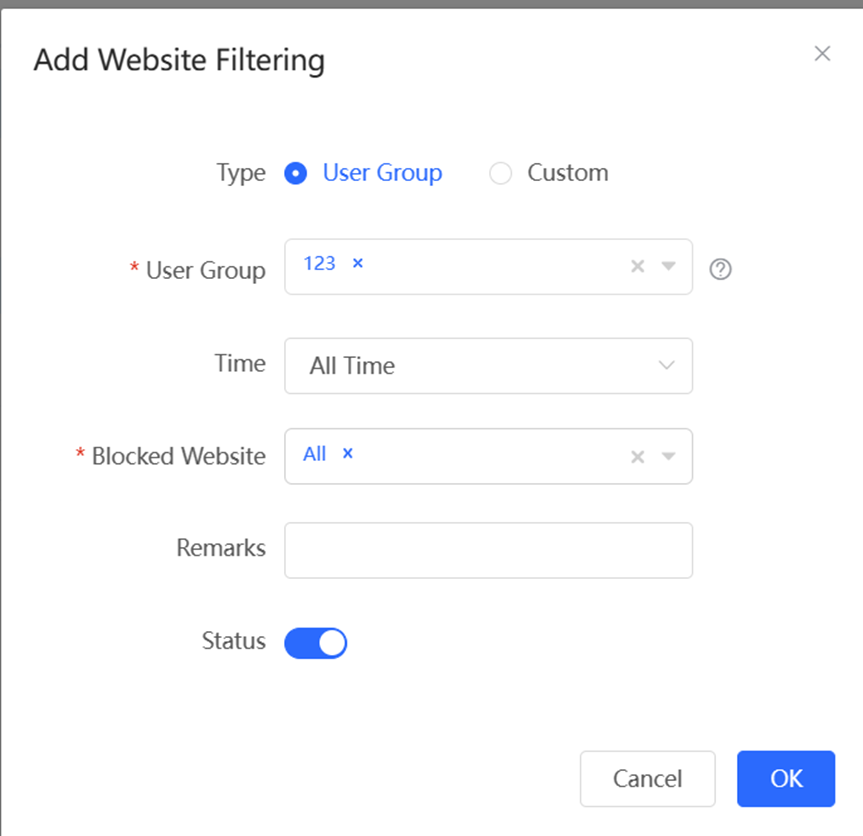Click the blue User Group option label

point(383,173)
